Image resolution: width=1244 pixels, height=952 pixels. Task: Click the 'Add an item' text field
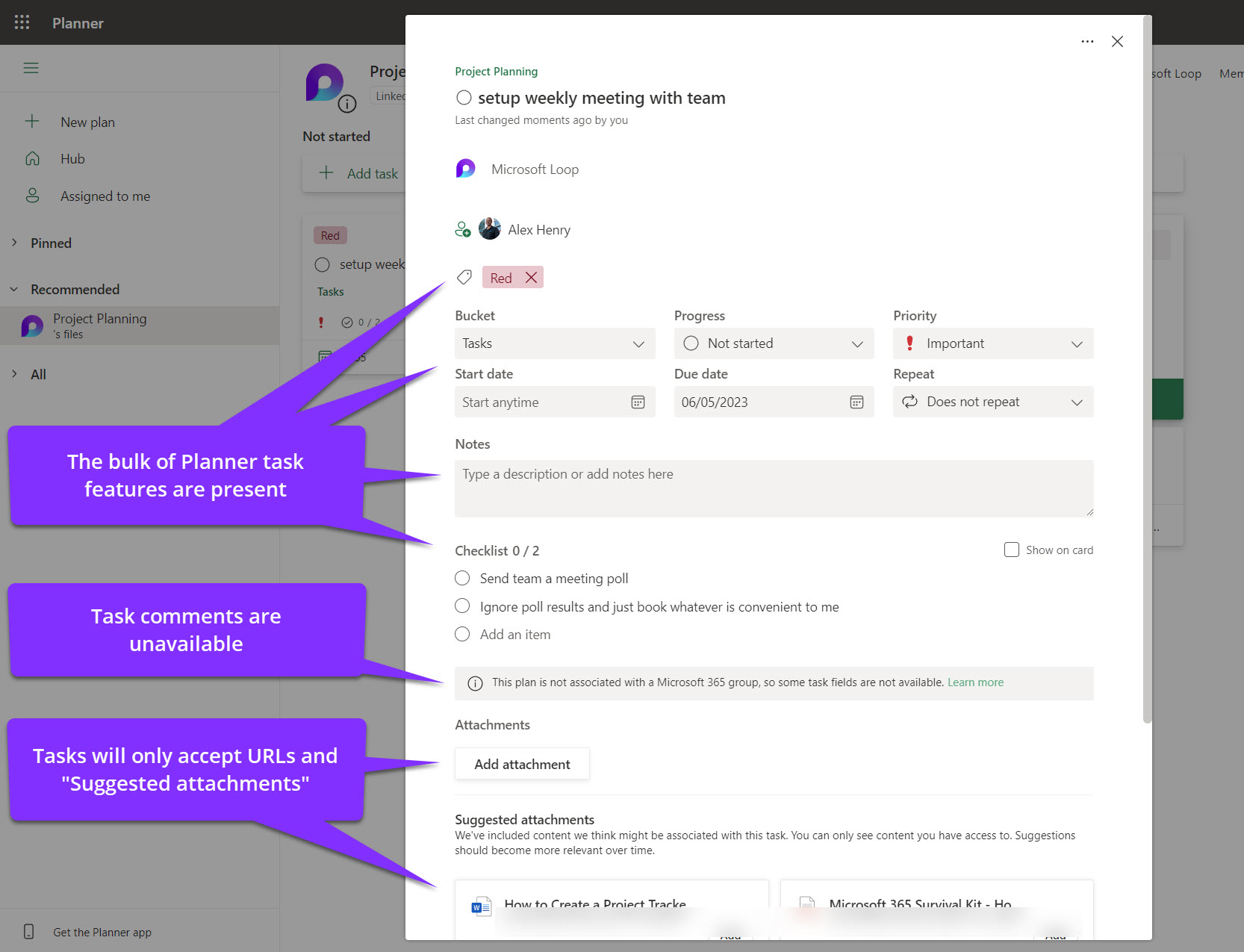point(515,635)
